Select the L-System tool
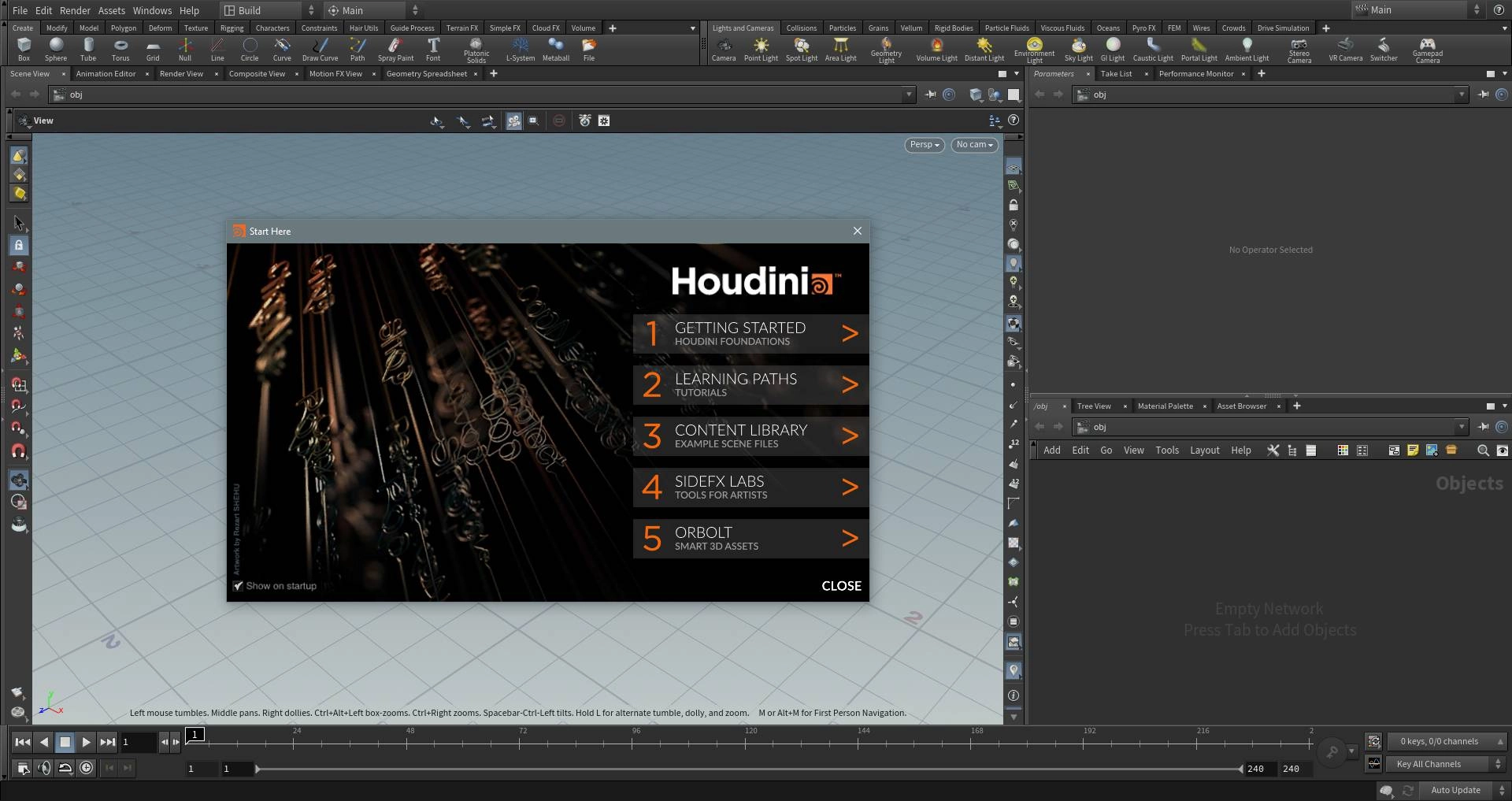1512x801 pixels. click(x=520, y=49)
